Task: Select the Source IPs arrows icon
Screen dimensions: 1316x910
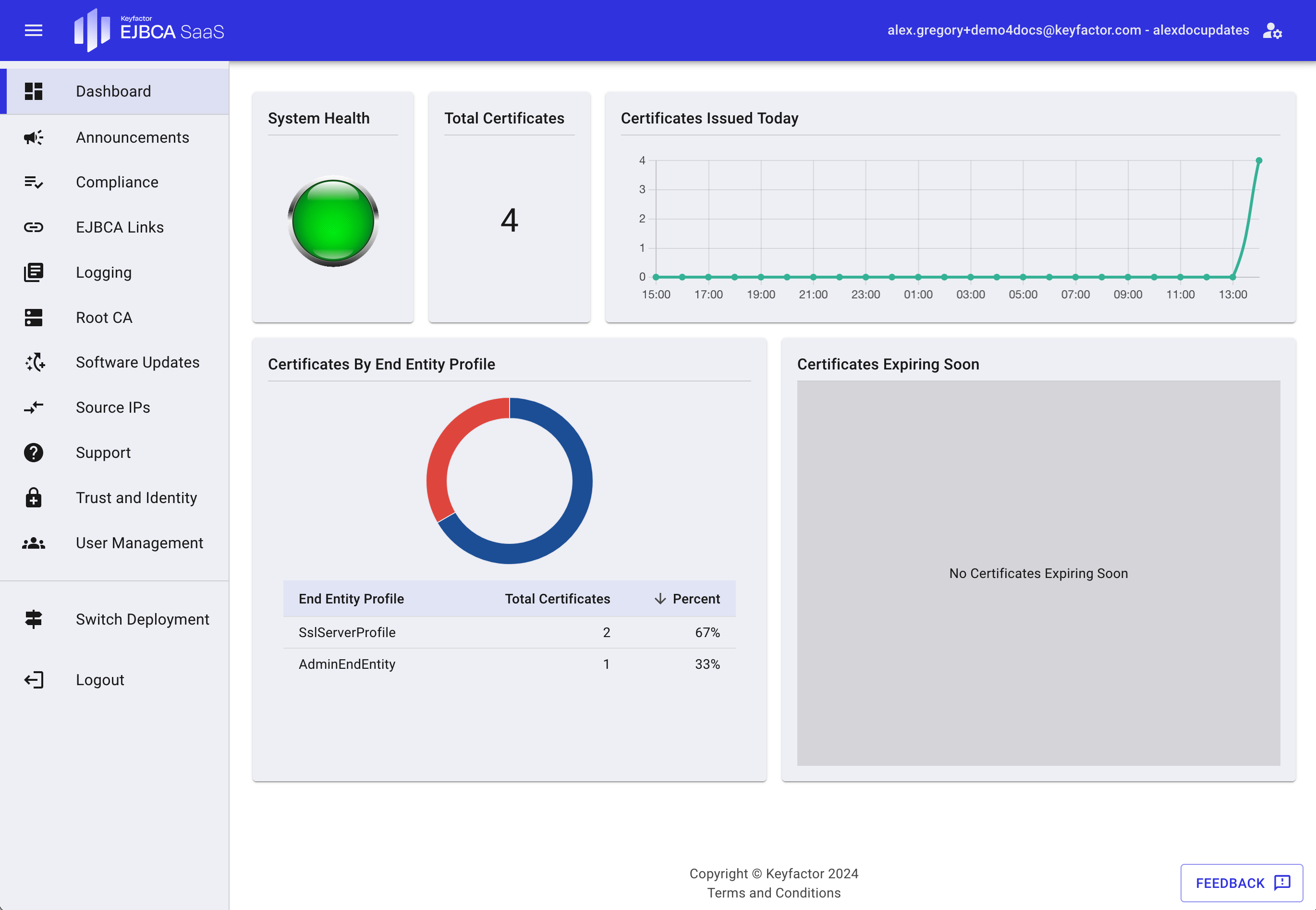Action: pos(34,407)
